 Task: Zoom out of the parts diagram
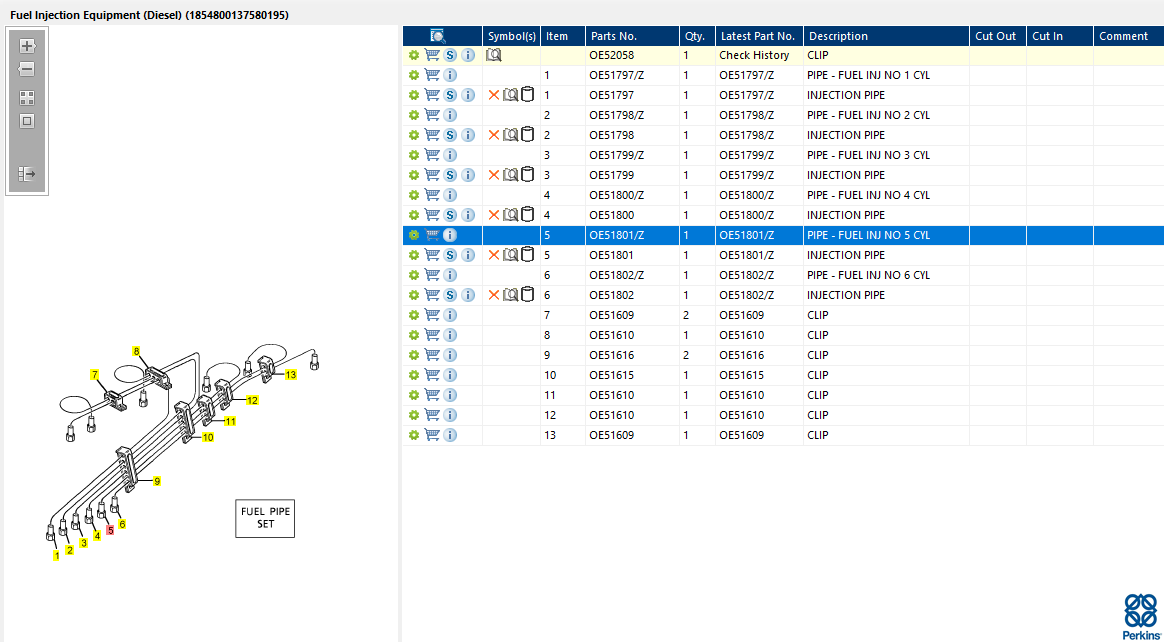[x=27, y=70]
